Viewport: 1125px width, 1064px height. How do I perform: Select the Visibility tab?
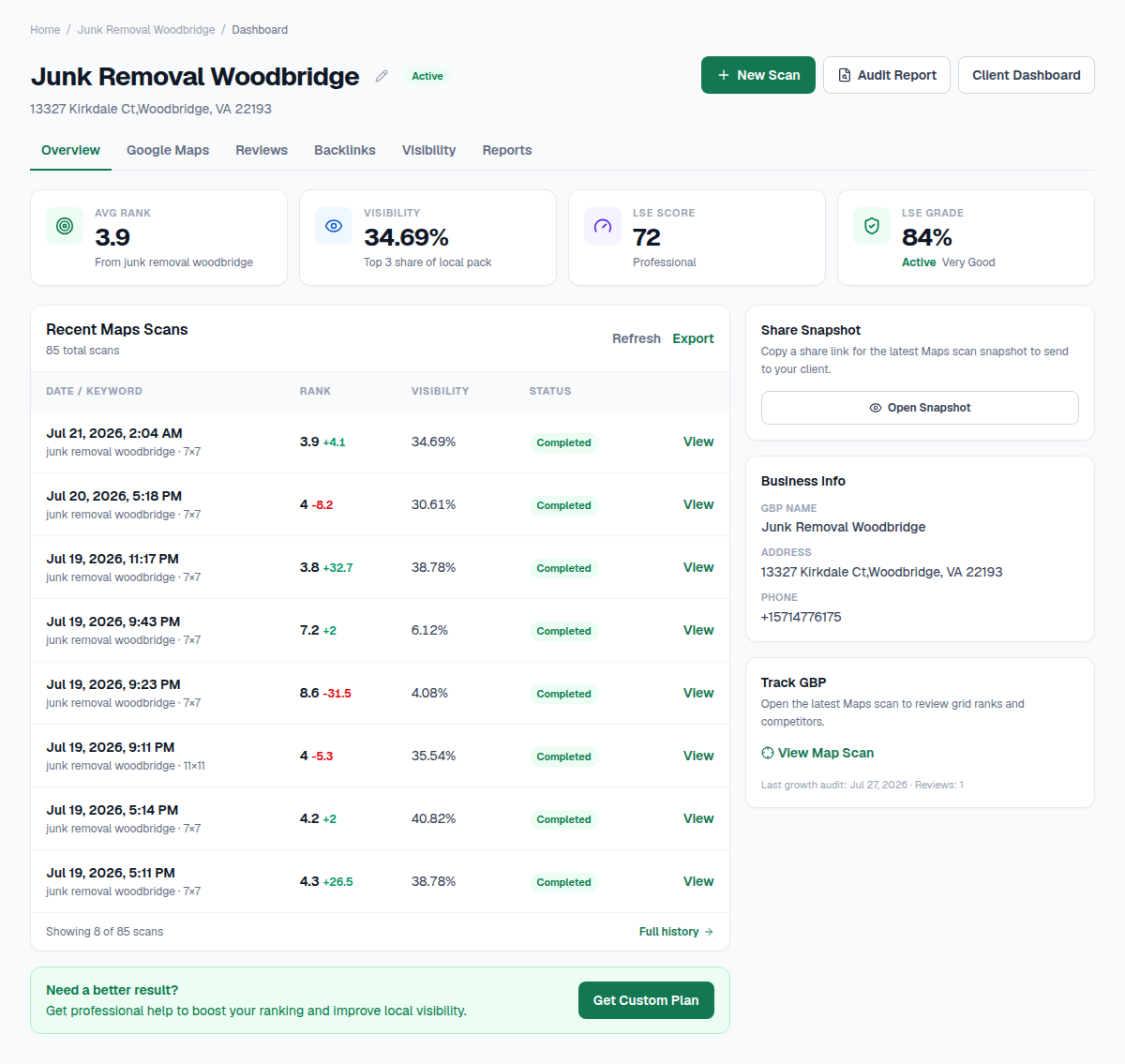[428, 150]
